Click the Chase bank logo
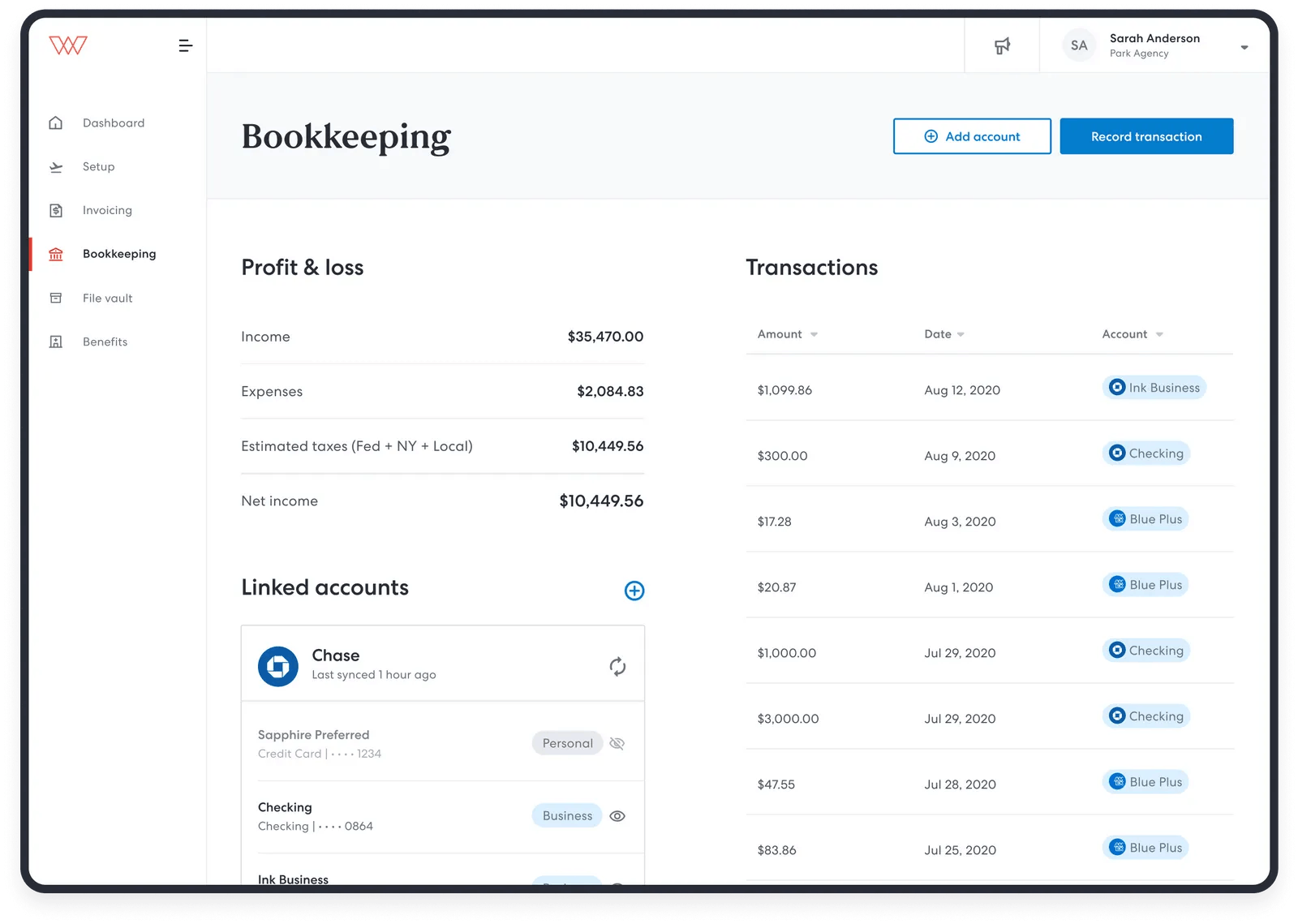The width and height of the screenshot is (1298, 924). tap(278, 667)
